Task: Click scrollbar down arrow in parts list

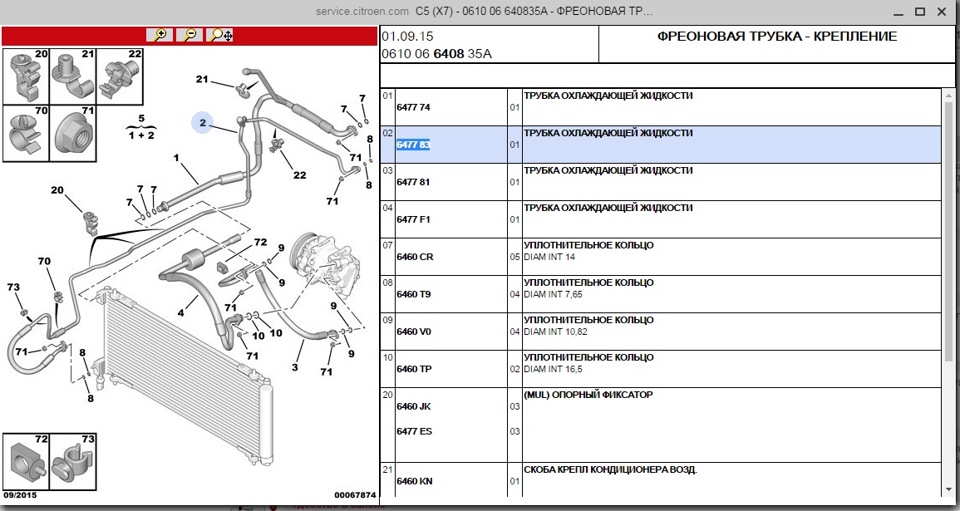Action: 949,490
